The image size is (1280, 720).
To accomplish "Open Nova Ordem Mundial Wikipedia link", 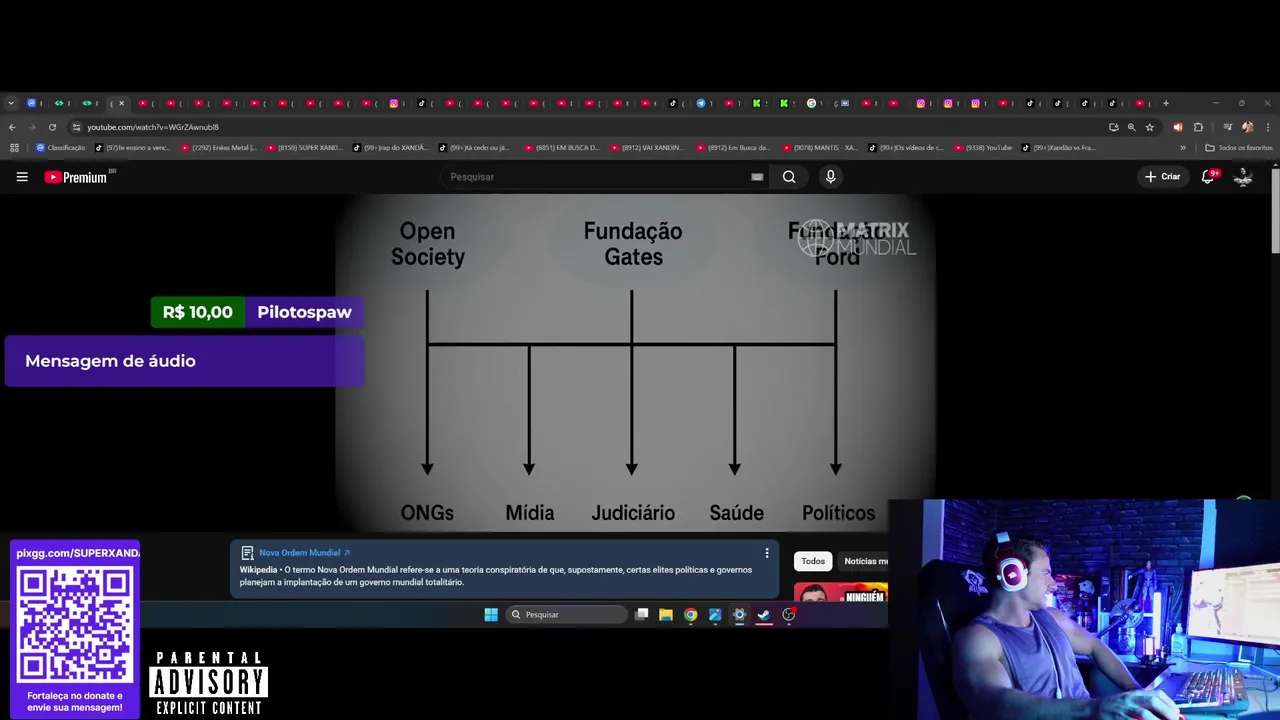I will pos(304,553).
